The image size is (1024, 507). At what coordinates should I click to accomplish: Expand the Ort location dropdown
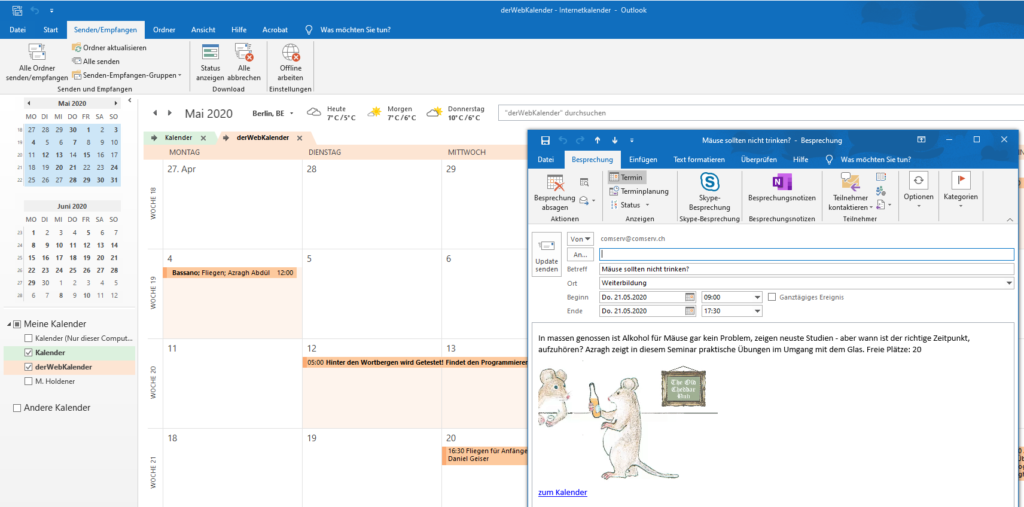point(1008,283)
